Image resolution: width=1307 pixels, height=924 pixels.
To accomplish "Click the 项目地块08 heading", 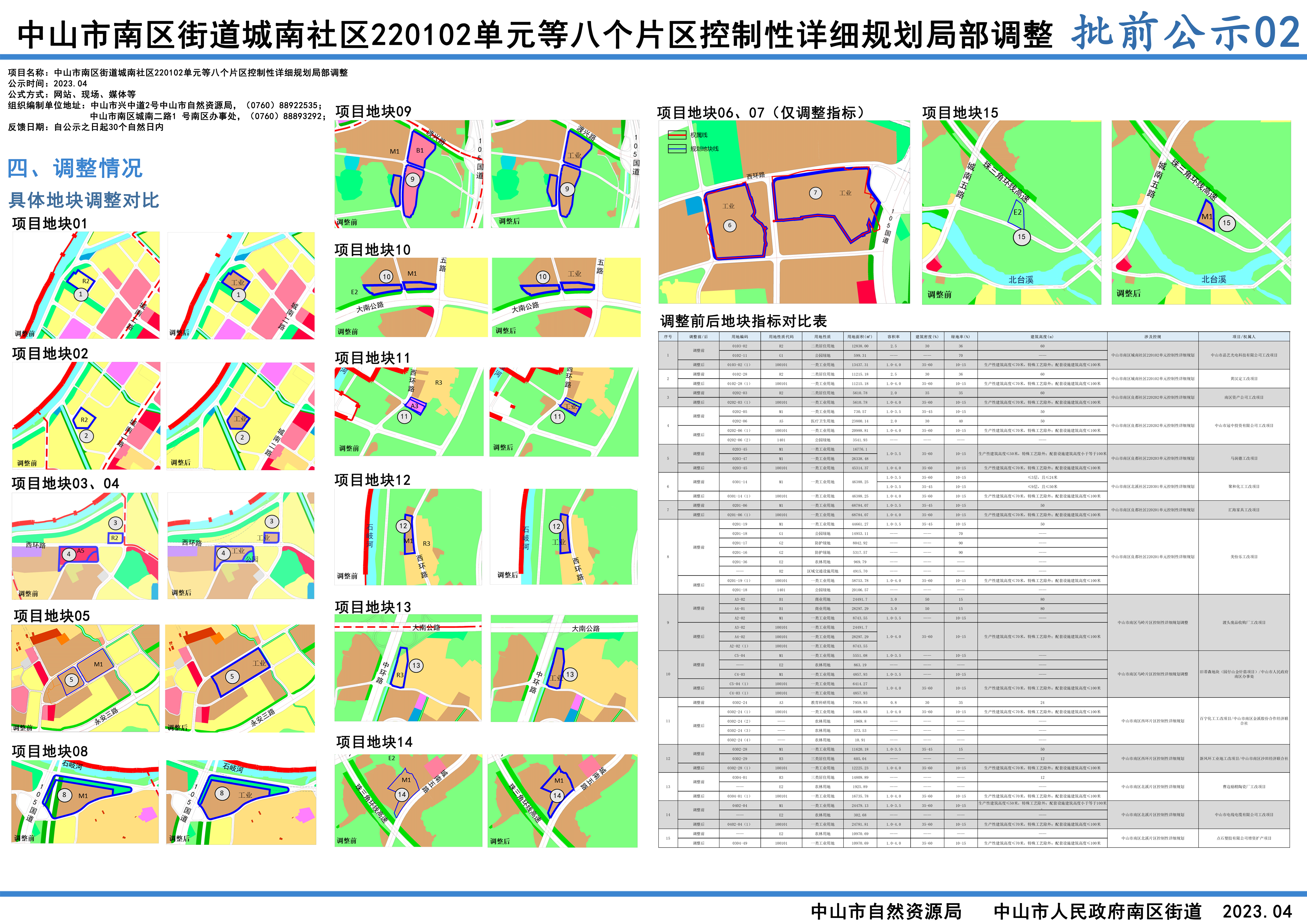I will (x=50, y=751).
